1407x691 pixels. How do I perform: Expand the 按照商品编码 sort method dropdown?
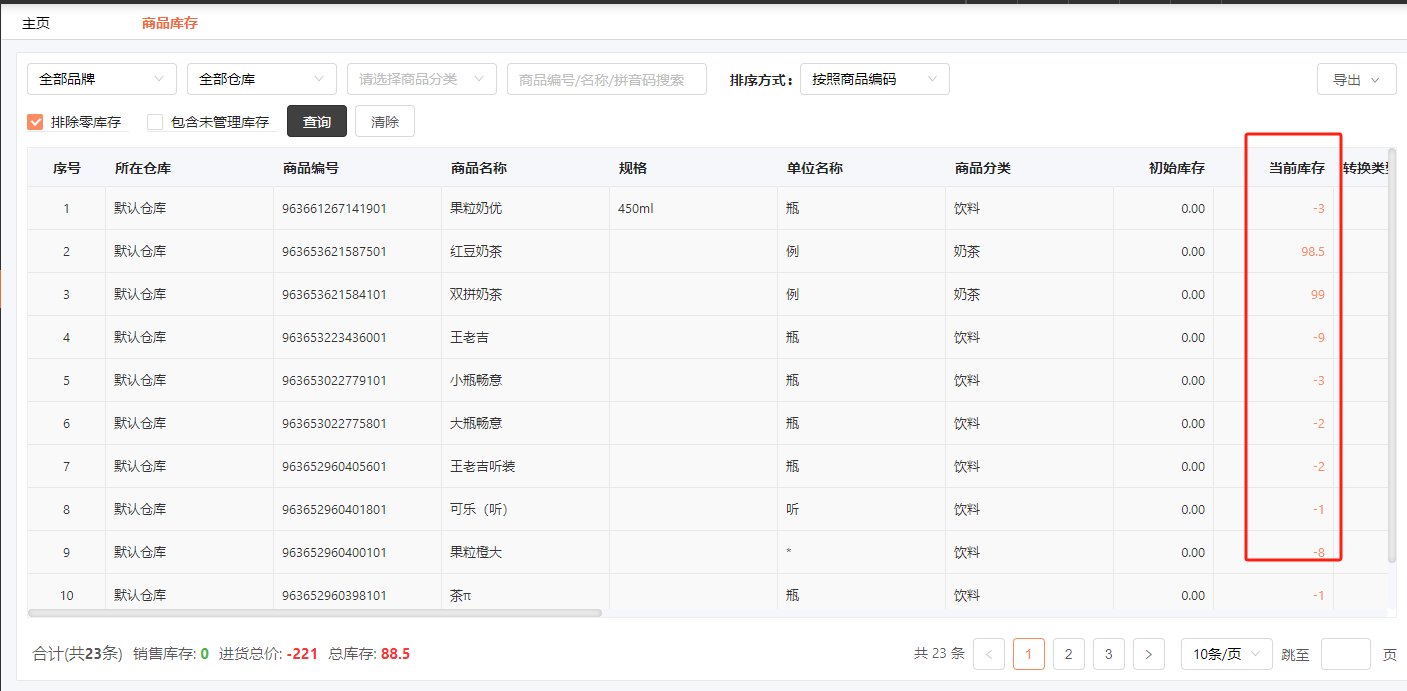[x=874, y=79]
